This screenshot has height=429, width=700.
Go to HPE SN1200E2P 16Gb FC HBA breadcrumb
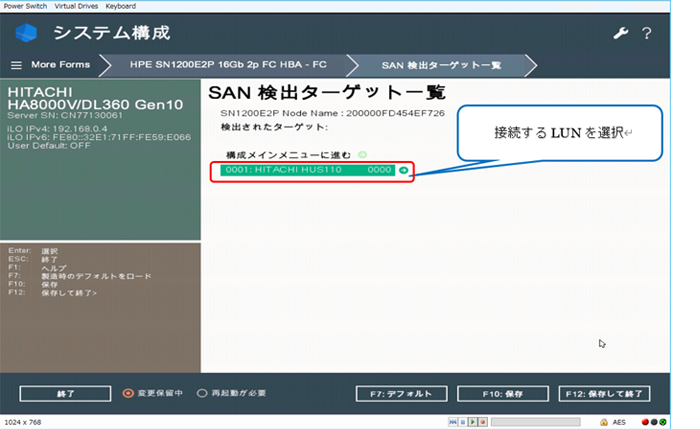pos(228,65)
